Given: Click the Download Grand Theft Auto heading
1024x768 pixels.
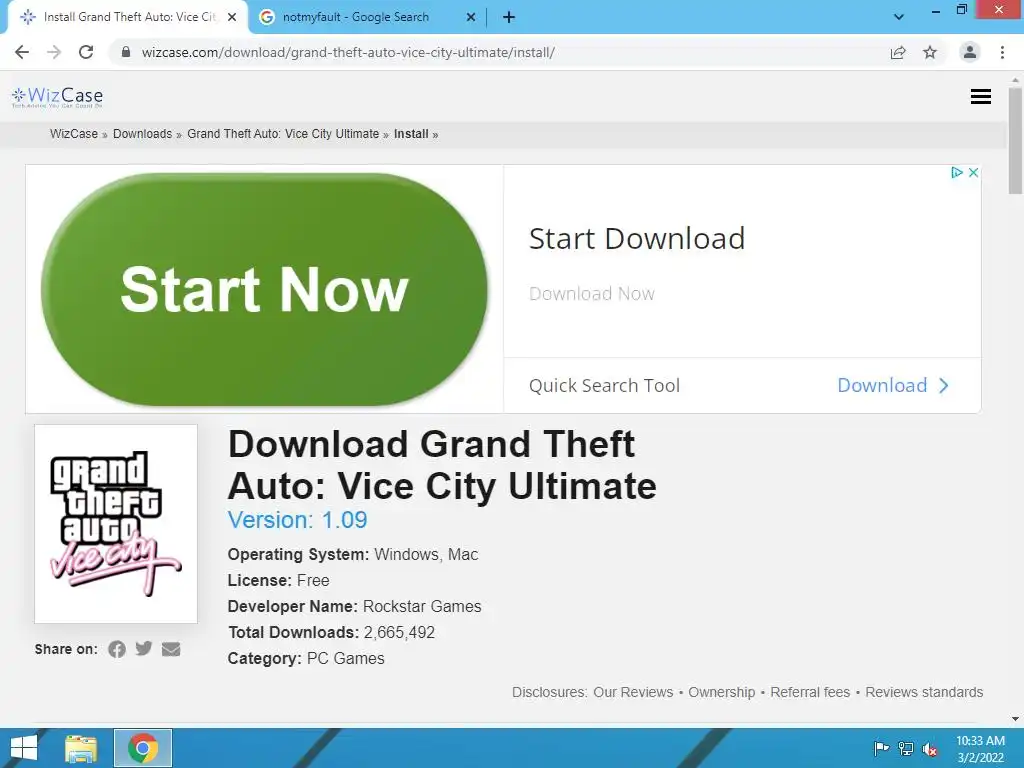Looking at the screenshot, I should [442, 465].
